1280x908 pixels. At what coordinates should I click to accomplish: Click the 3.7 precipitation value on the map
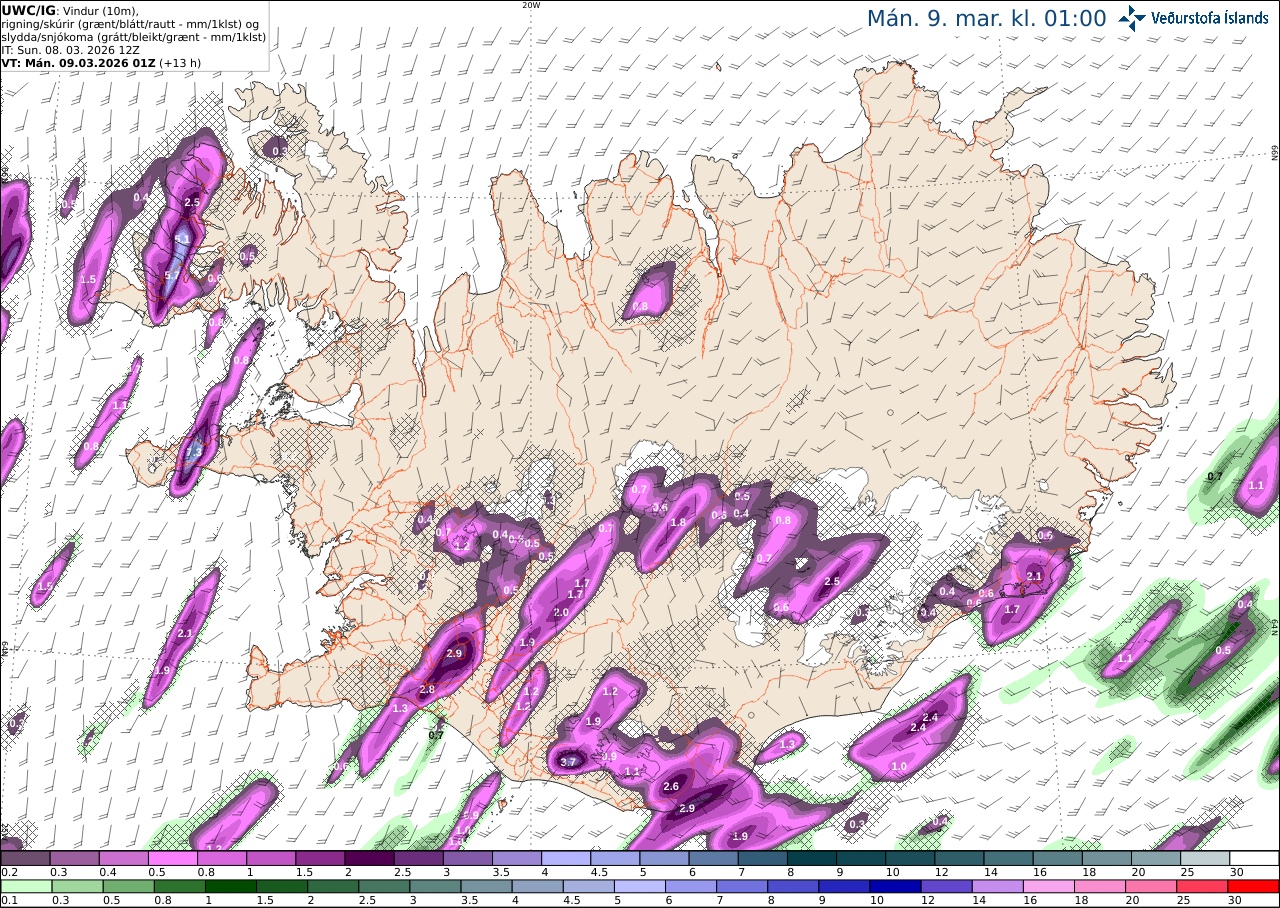(569, 762)
